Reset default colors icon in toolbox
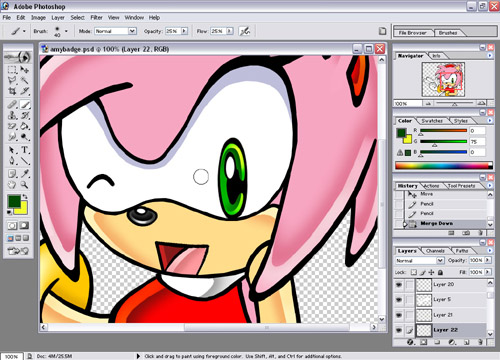 [x=10, y=212]
